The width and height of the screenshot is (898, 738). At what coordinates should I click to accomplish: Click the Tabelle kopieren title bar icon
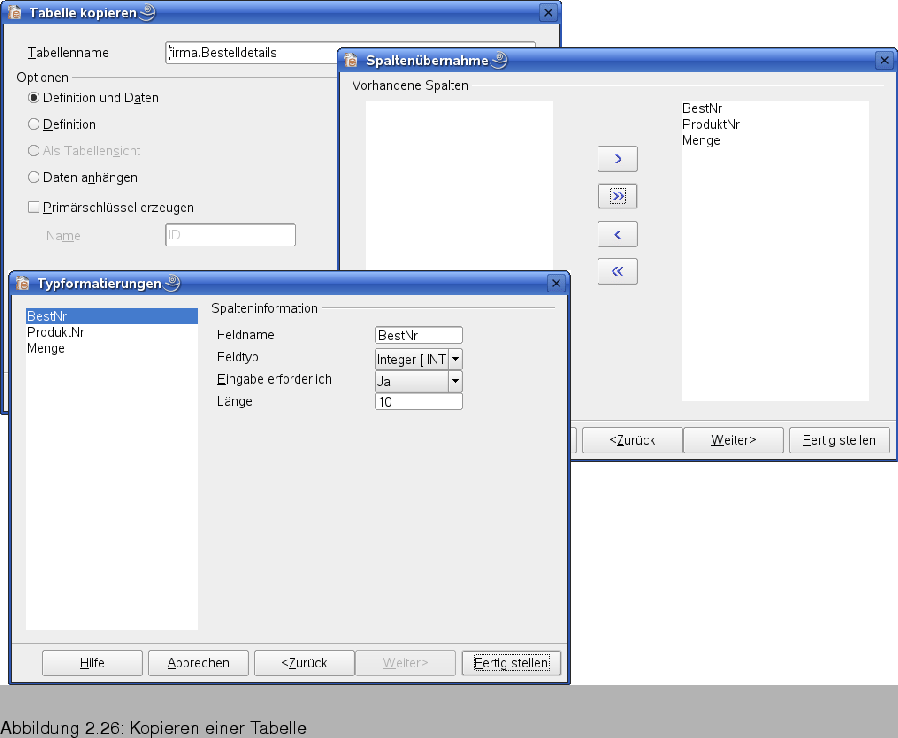tap(16, 12)
